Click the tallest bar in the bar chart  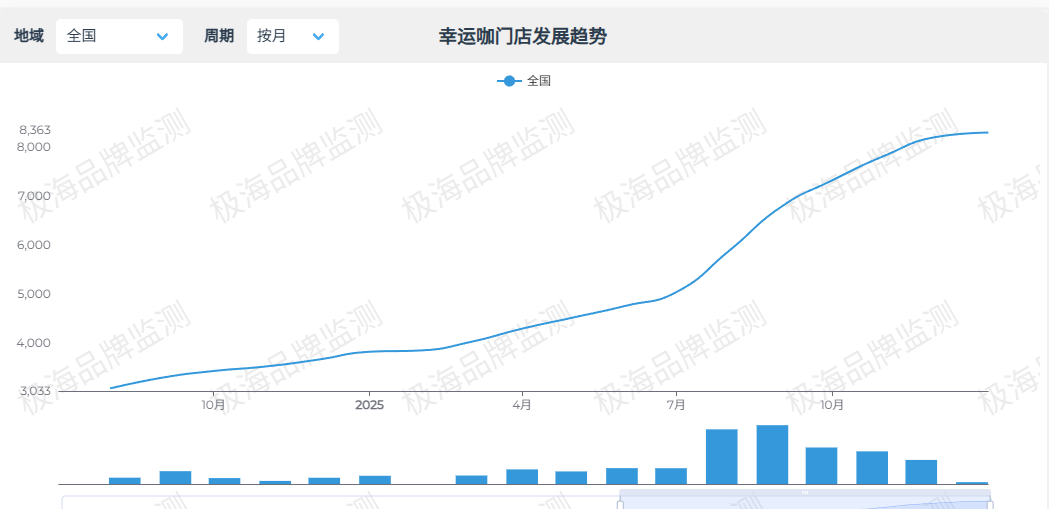(772, 455)
